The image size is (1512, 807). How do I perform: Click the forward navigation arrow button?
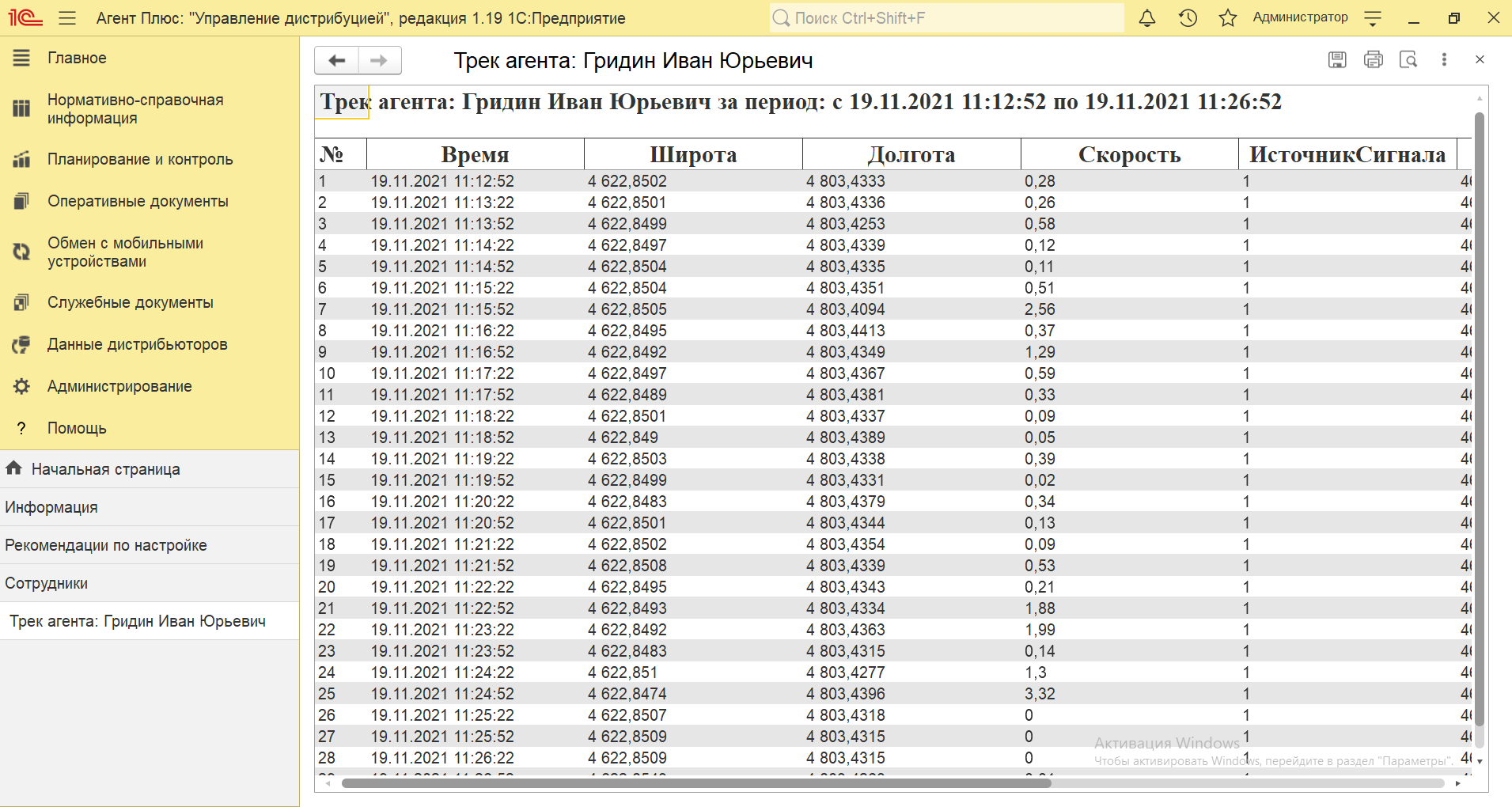click(380, 60)
